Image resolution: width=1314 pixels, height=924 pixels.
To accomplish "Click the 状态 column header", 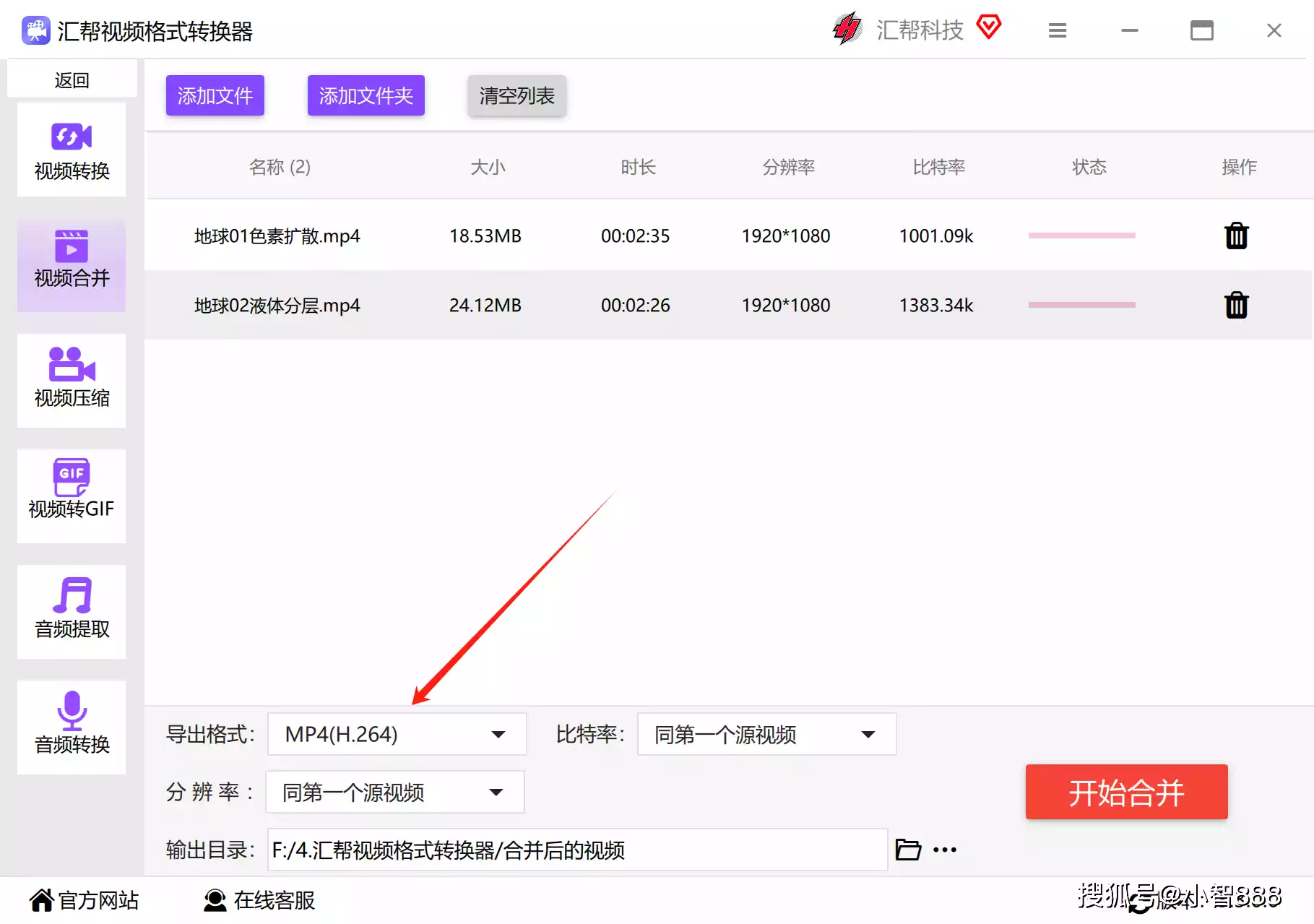I will click(1089, 167).
